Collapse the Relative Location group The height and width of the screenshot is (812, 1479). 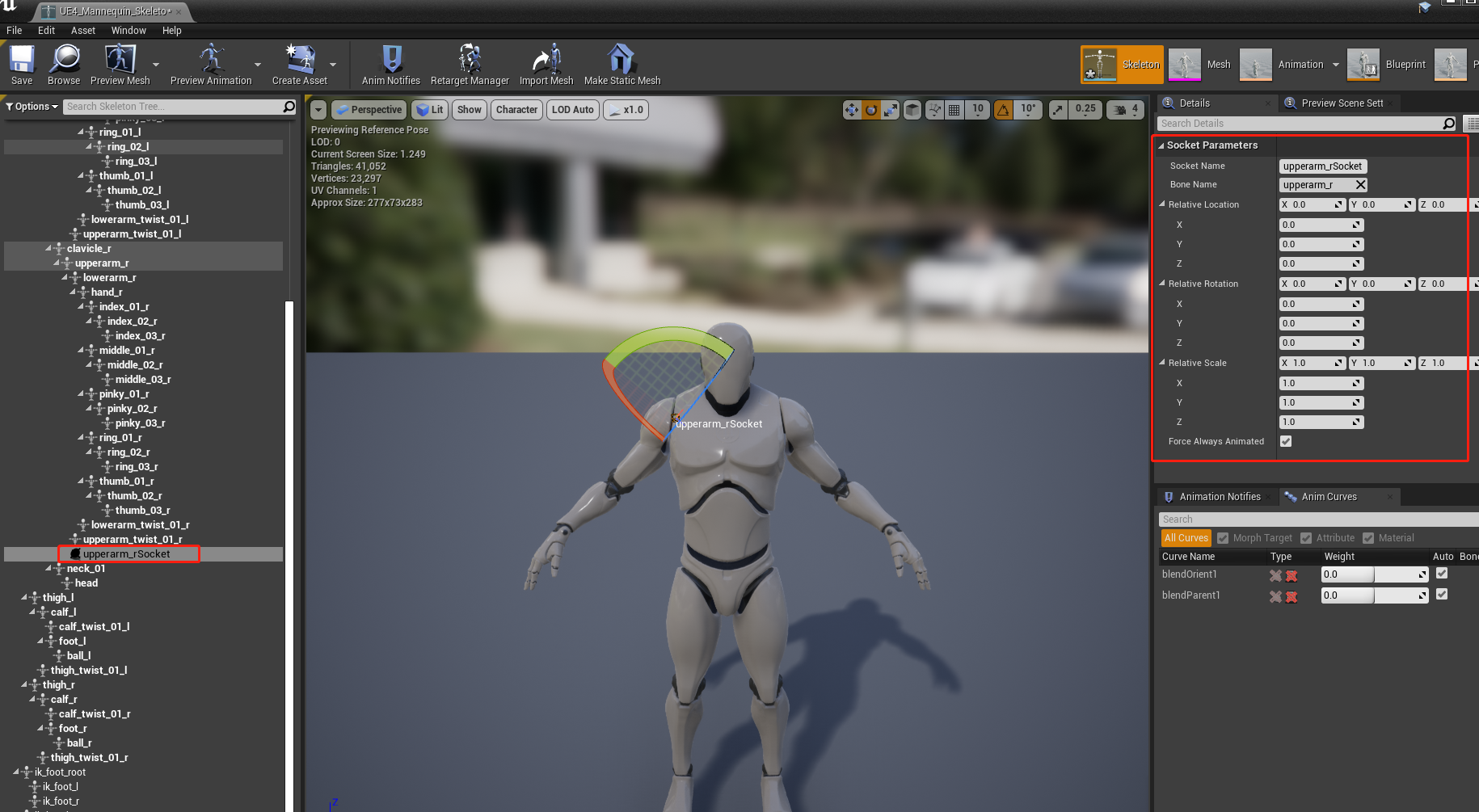[x=1162, y=204]
